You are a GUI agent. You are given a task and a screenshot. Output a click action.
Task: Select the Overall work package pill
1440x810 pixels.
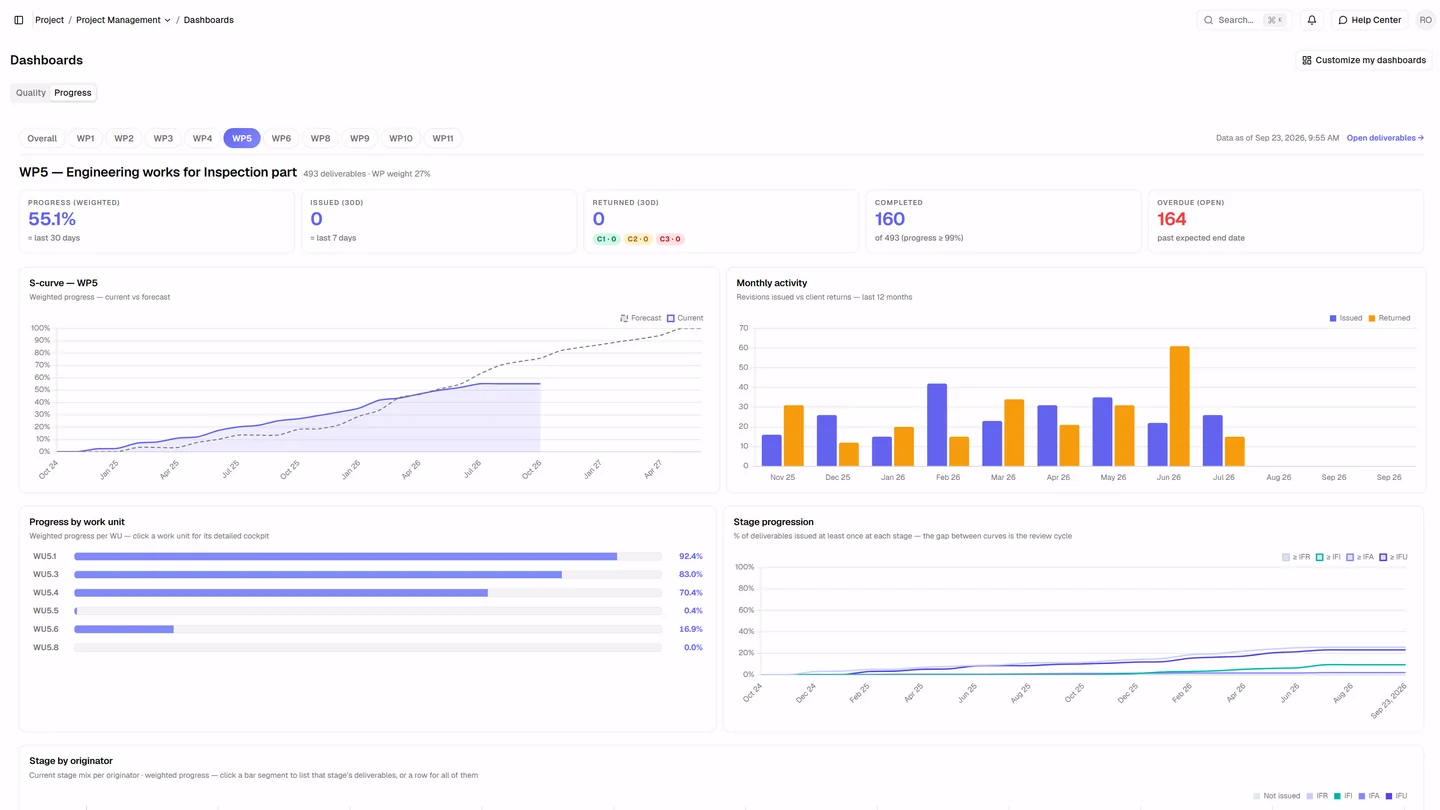(x=42, y=138)
